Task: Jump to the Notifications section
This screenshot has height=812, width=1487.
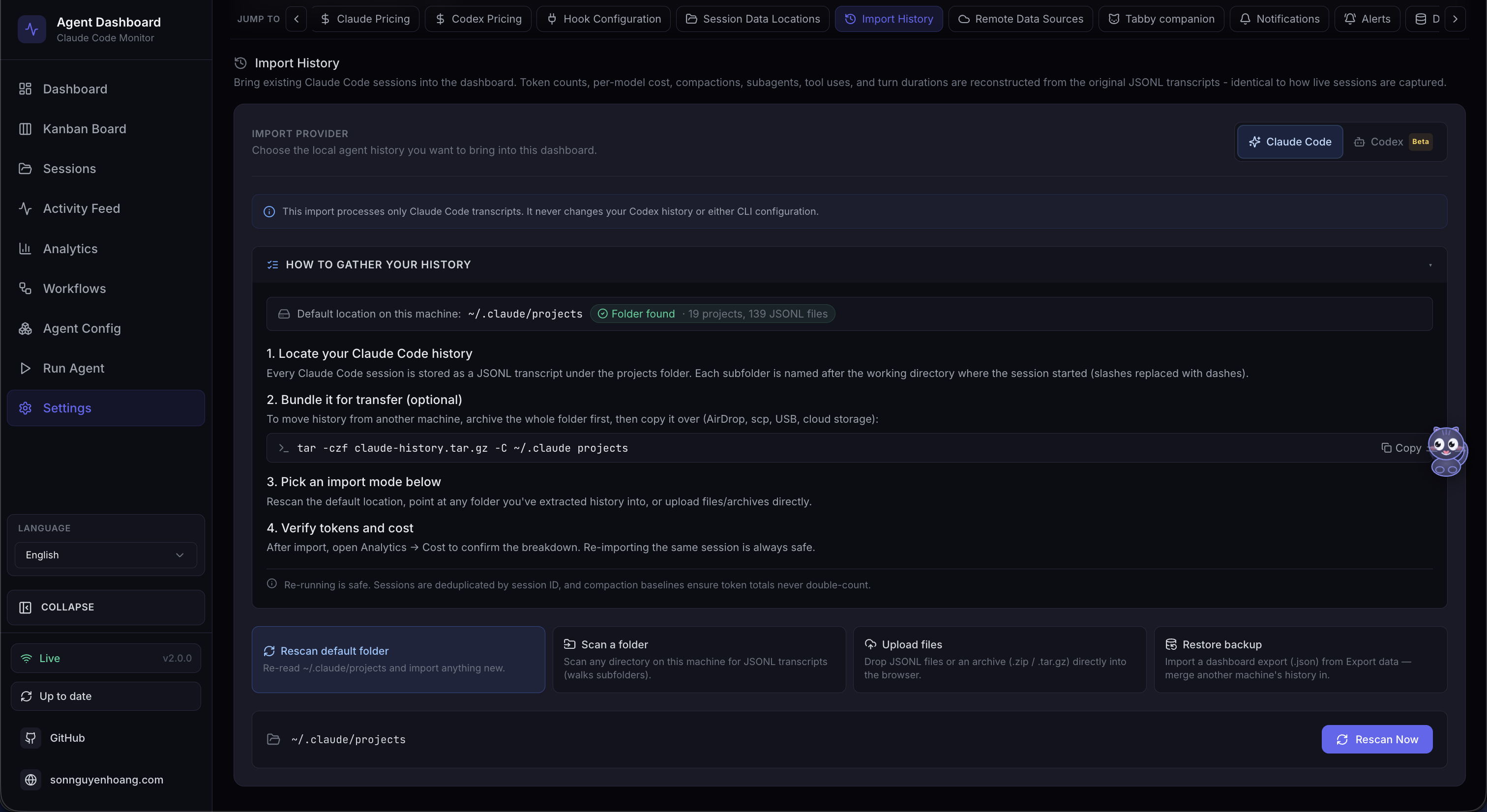Action: click(1279, 19)
